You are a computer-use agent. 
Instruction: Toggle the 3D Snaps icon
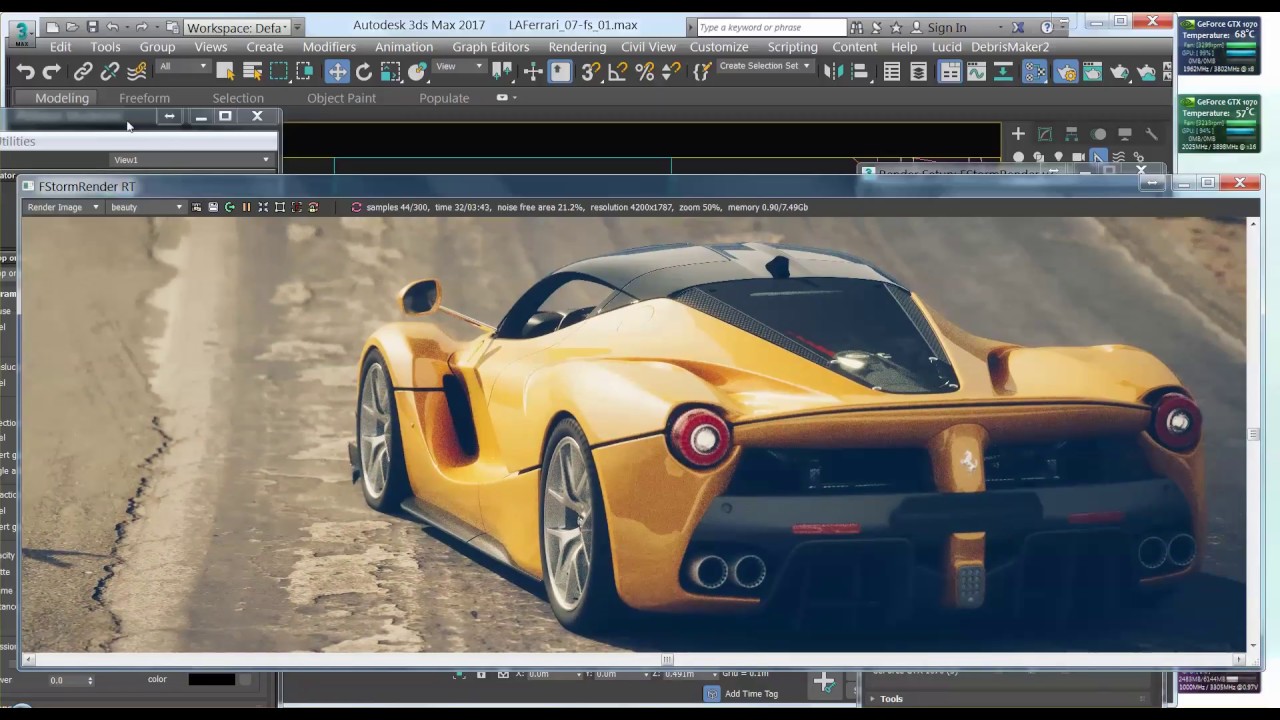click(x=591, y=71)
